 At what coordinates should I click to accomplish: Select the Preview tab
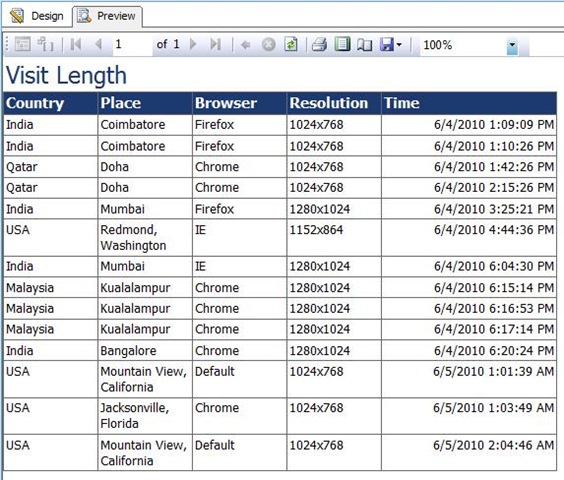coord(108,16)
